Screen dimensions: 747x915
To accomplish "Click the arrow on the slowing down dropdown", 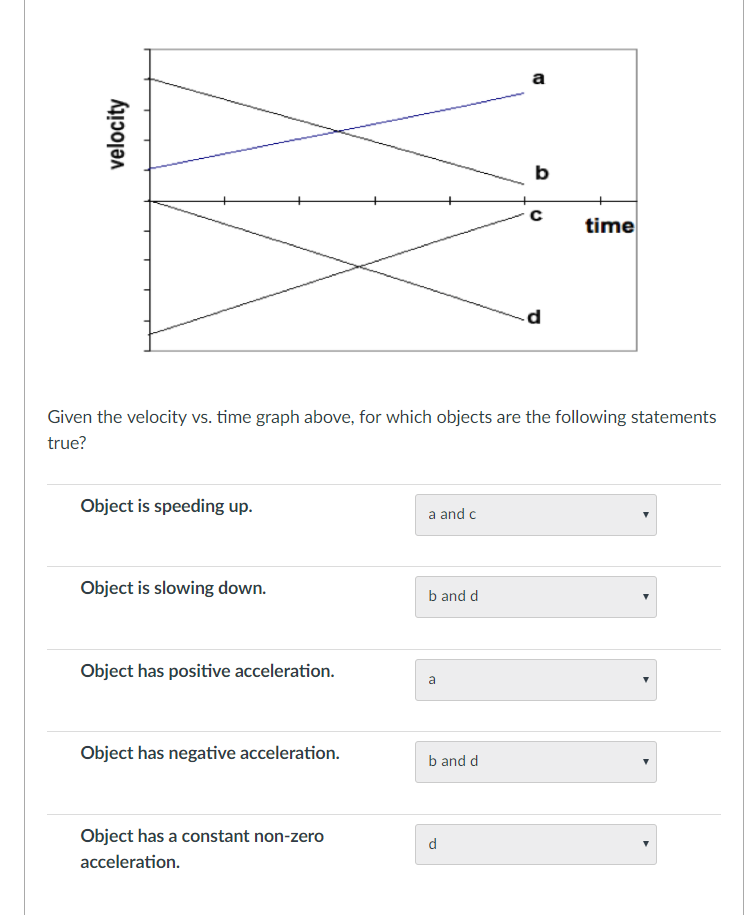I will [x=645, y=596].
